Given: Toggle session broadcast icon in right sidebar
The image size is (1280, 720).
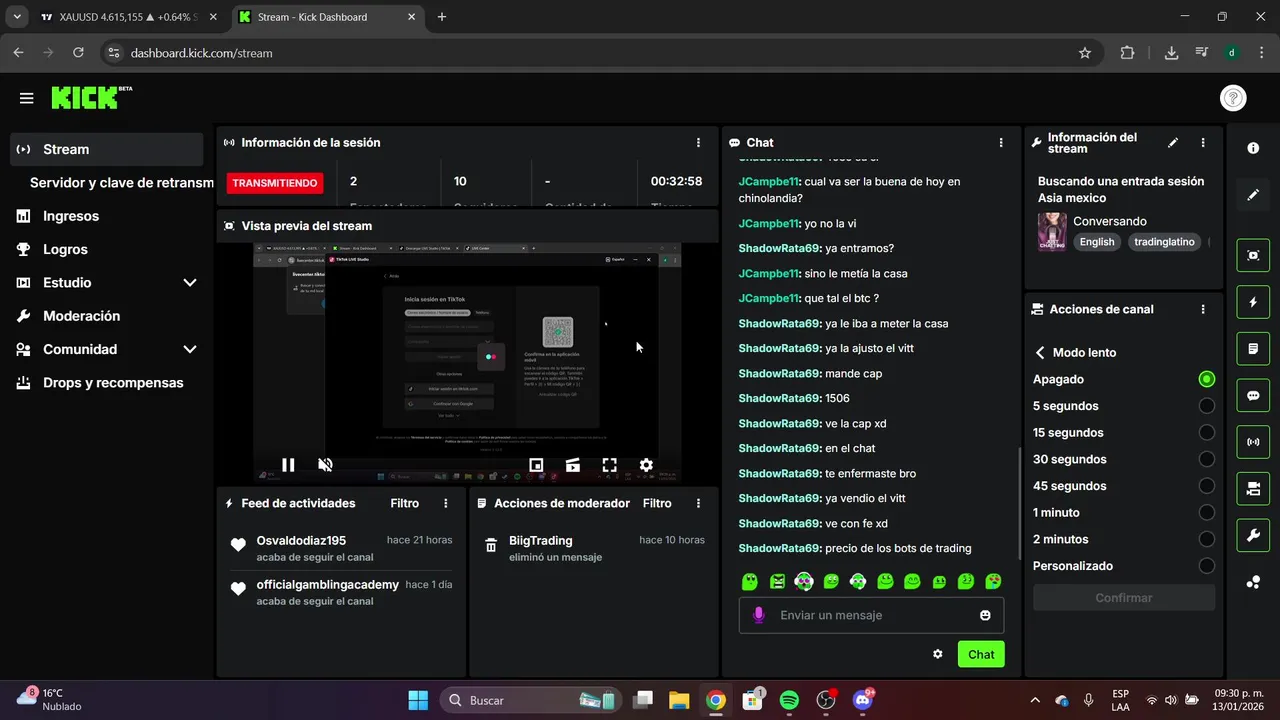Looking at the screenshot, I should 1253,442.
